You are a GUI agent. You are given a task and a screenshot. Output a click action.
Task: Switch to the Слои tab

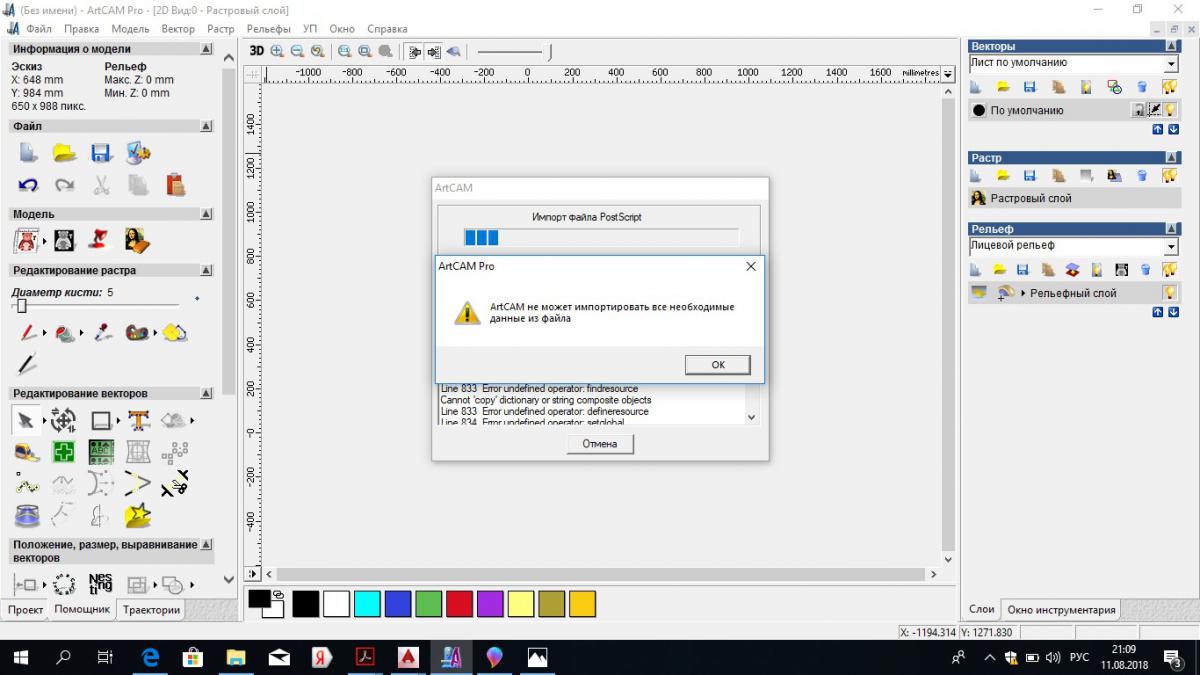[x=982, y=609]
